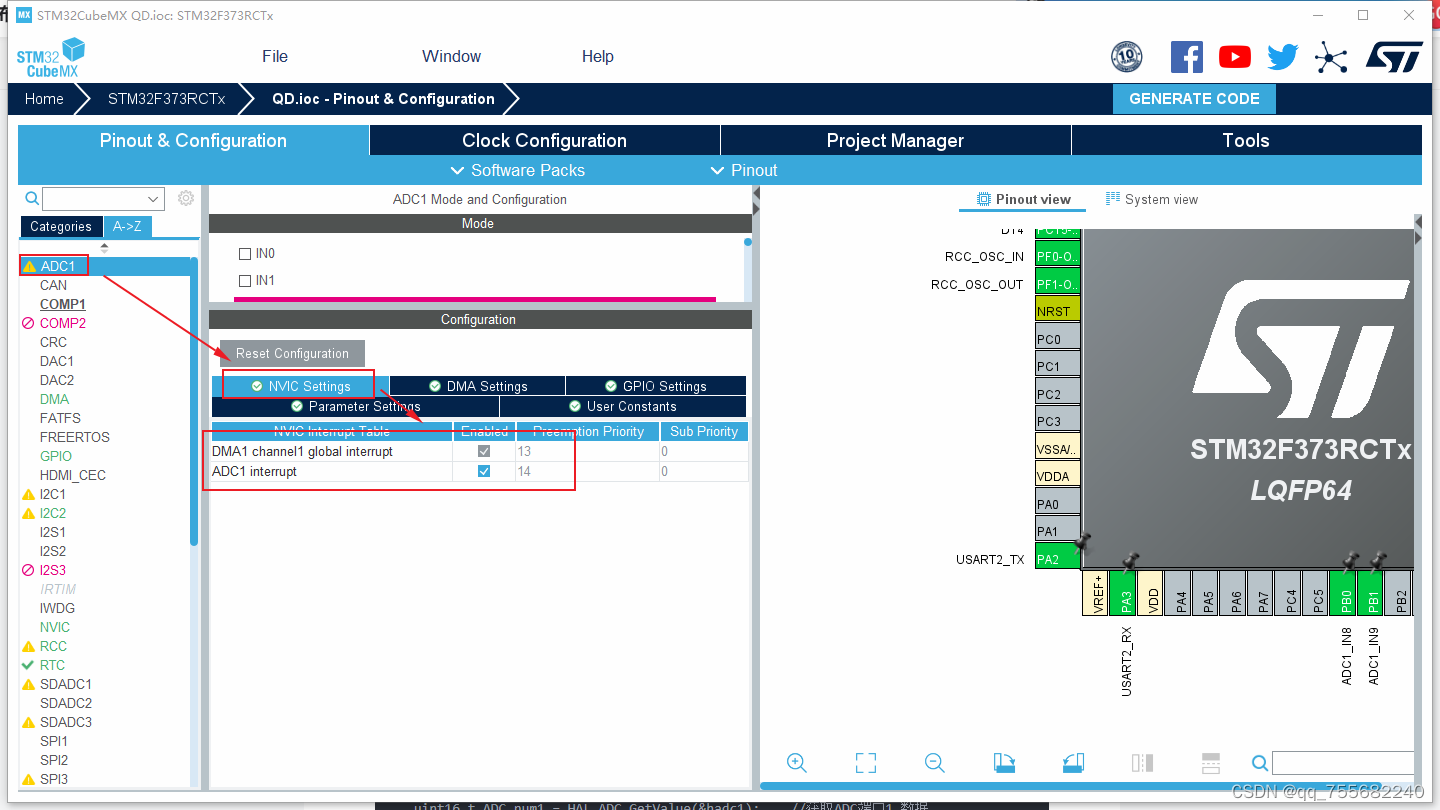Click the I2C1 warning icon

(x=29, y=495)
